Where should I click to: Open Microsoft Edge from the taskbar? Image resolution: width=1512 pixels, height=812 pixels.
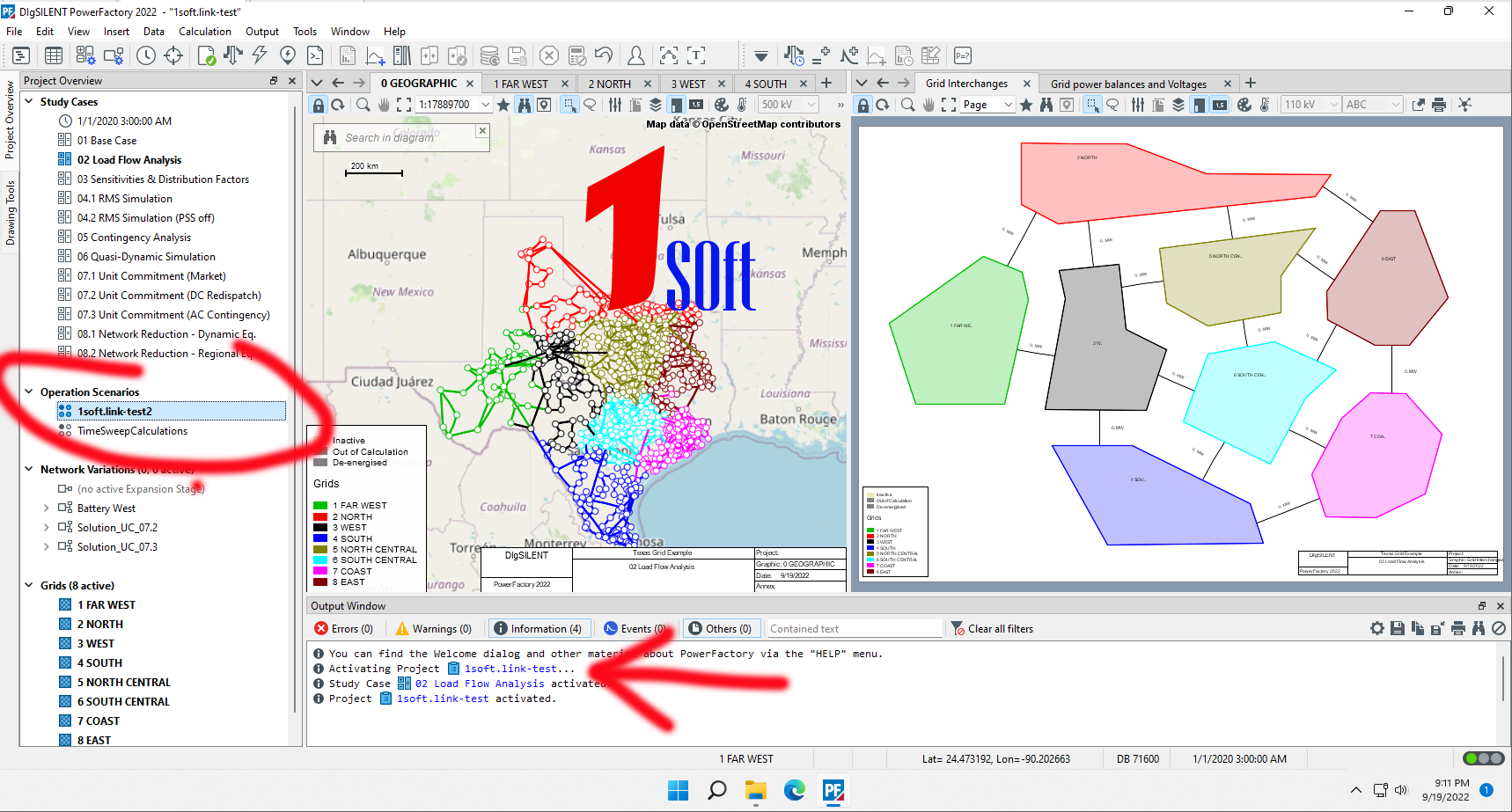(x=795, y=790)
